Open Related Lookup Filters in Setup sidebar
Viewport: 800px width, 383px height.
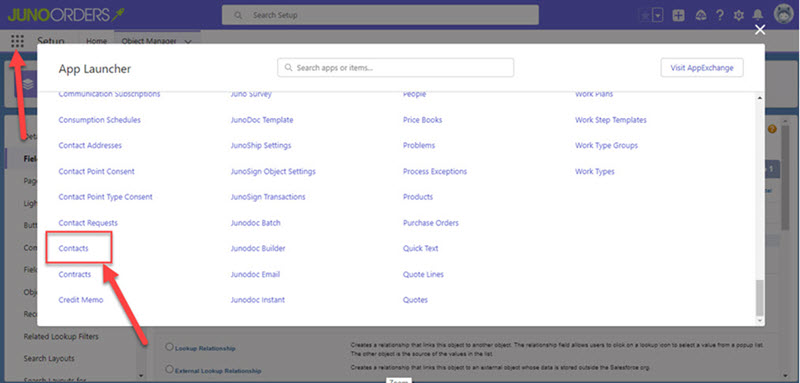point(61,337)
